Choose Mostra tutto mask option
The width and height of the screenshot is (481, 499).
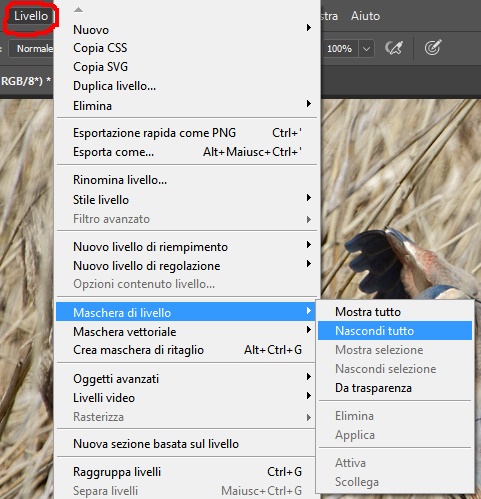click(x=395, y=312)
